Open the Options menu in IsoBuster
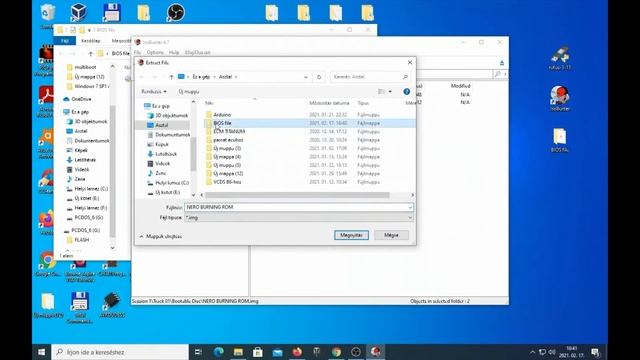Screen dimensions: 640x360 click(155, 52)
